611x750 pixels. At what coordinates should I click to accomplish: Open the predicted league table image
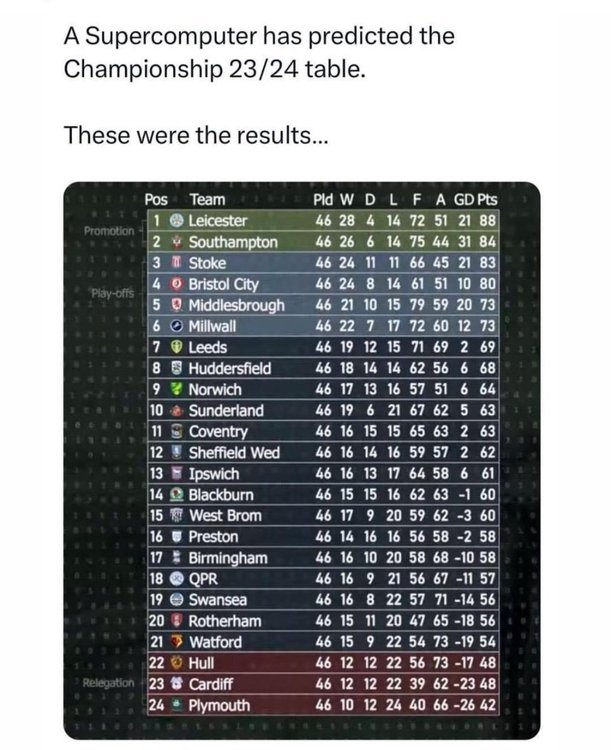coord(302,461)
